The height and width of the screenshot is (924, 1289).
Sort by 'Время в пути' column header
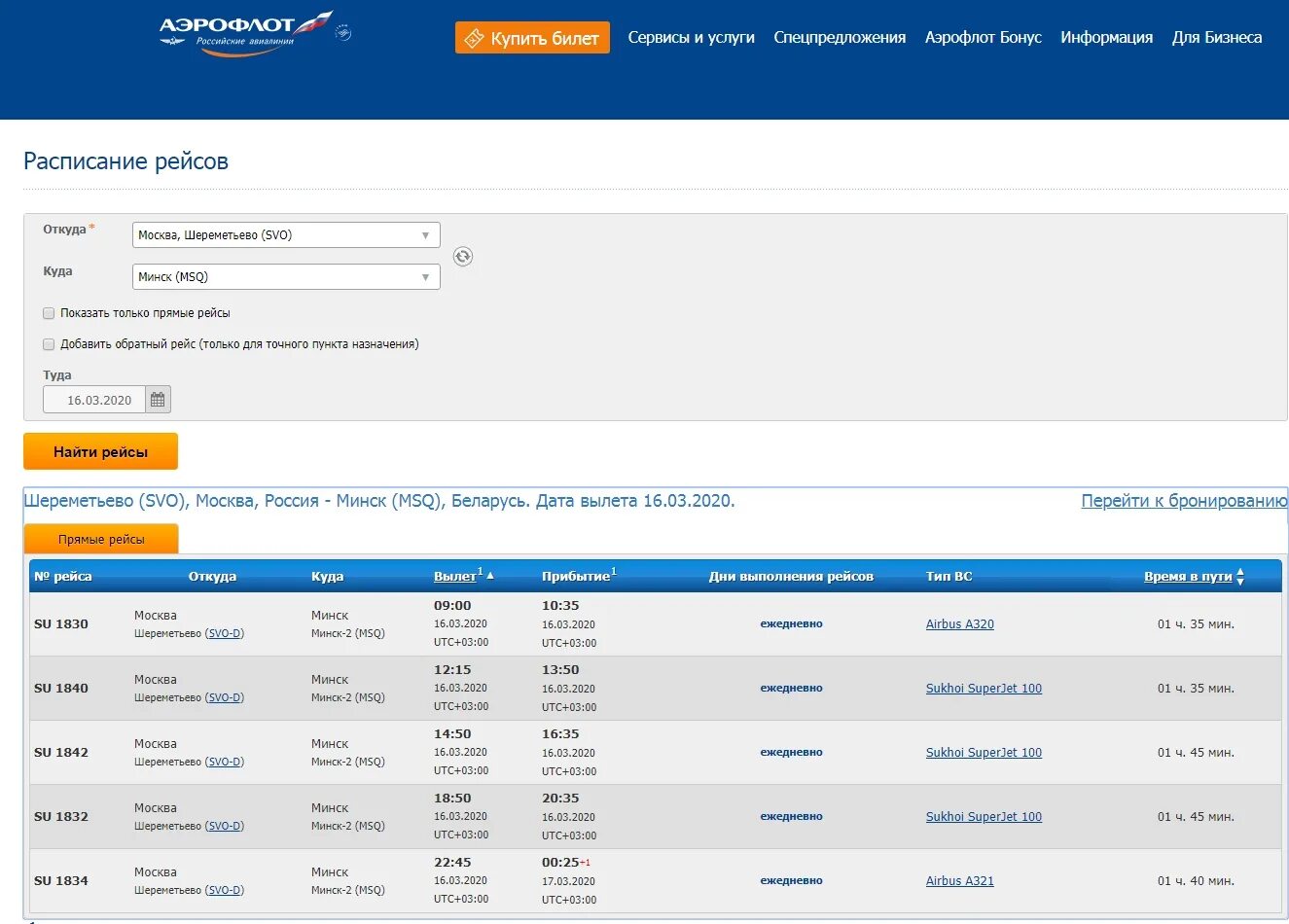(1188, 577)
